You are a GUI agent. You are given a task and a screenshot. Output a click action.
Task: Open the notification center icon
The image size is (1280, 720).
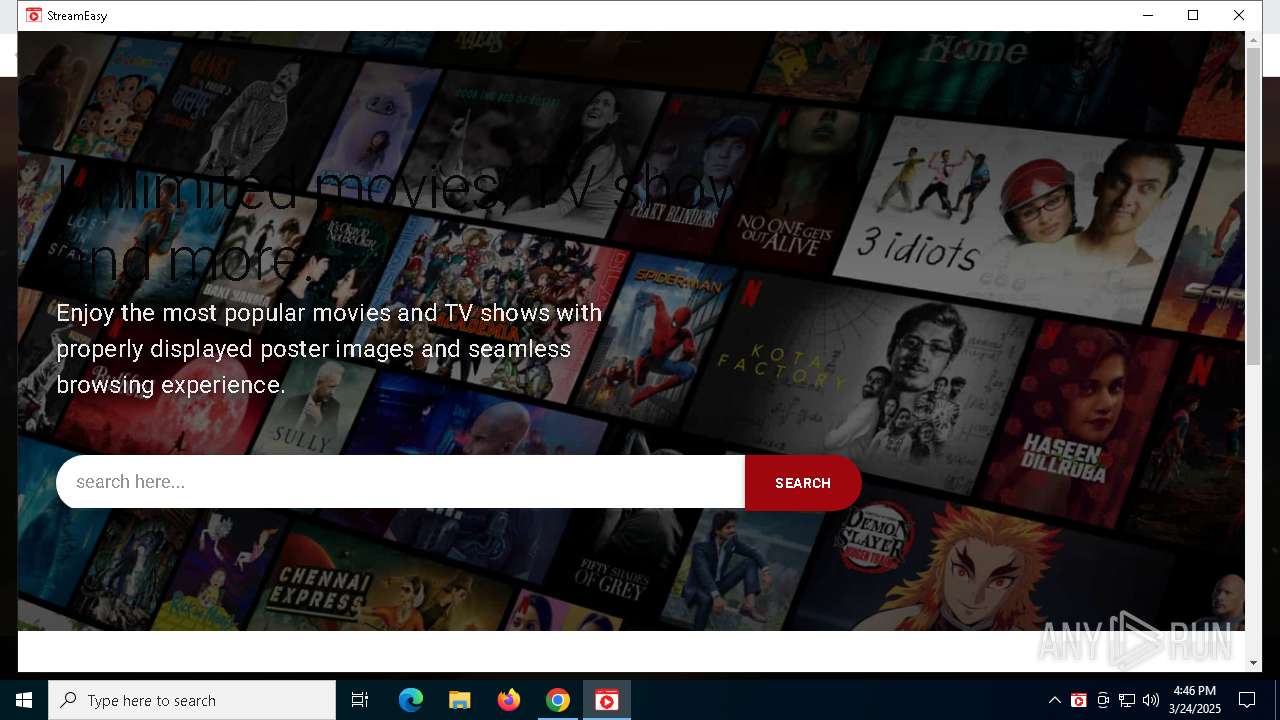point(1247,700)
